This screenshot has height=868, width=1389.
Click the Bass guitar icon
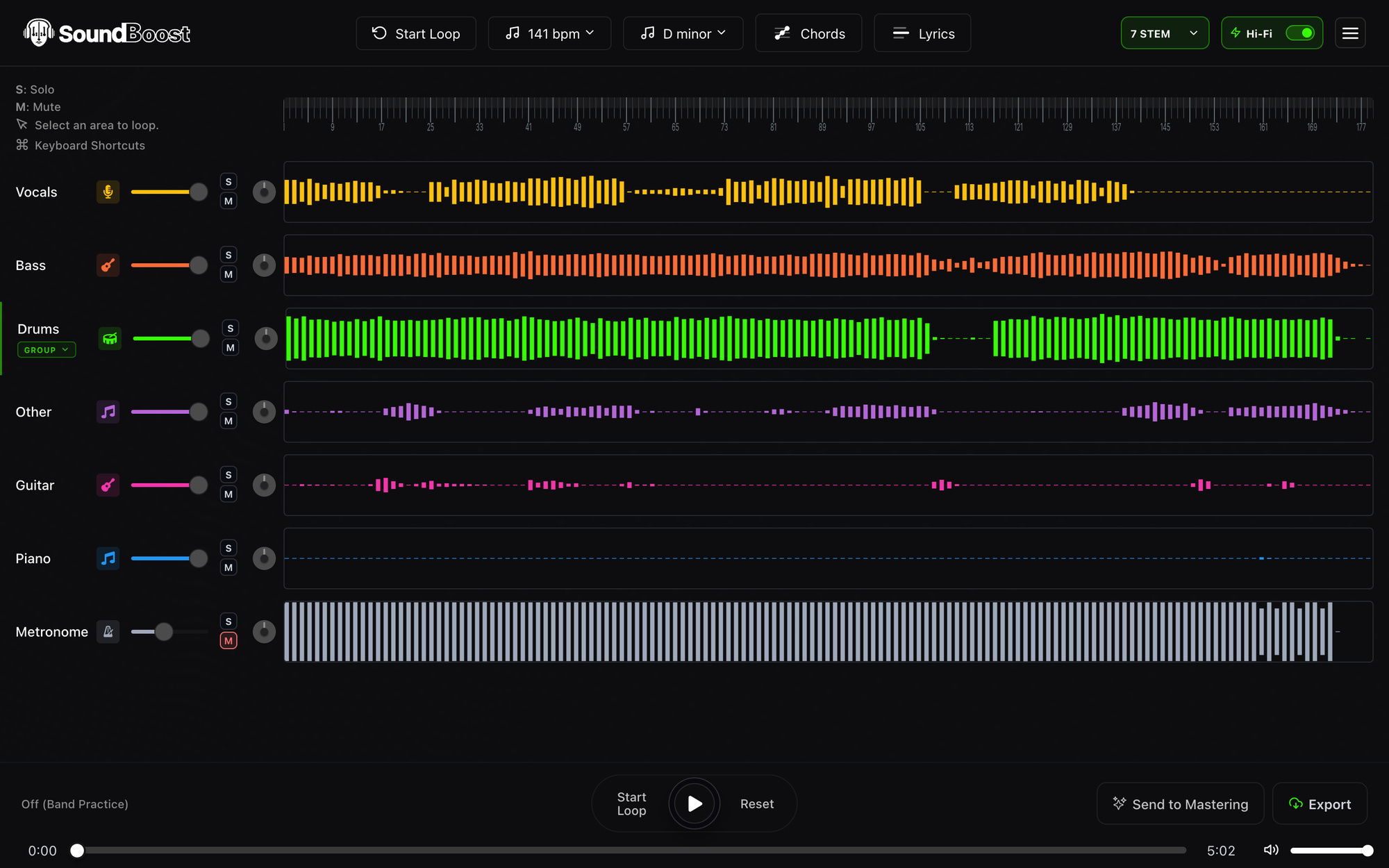(108, 265)
